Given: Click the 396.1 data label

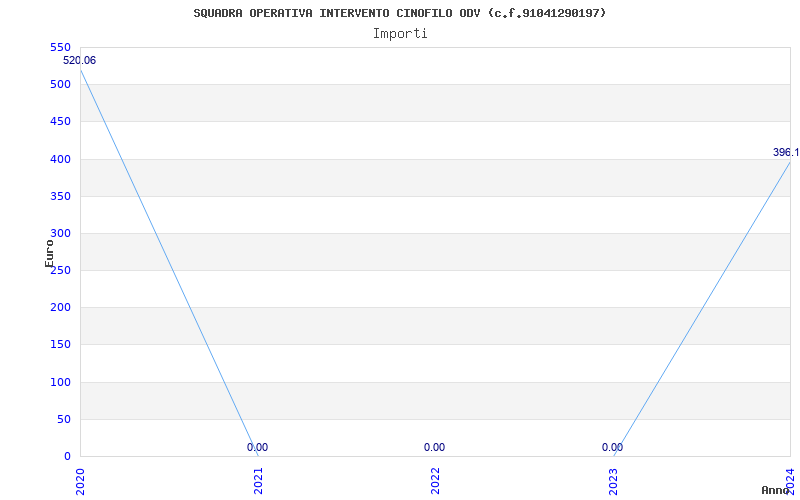Looking at the screenshot, I should (x=786, y=153).
